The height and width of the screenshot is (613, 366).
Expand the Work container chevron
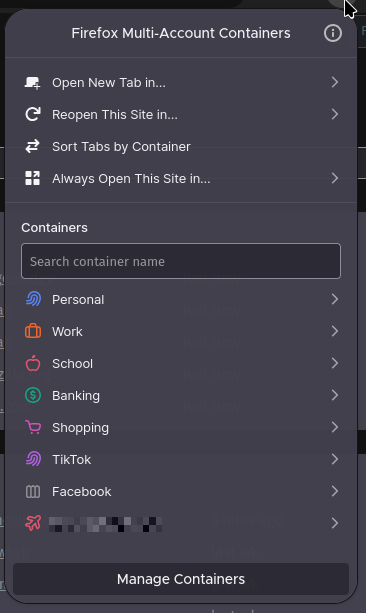click(335, 331)
